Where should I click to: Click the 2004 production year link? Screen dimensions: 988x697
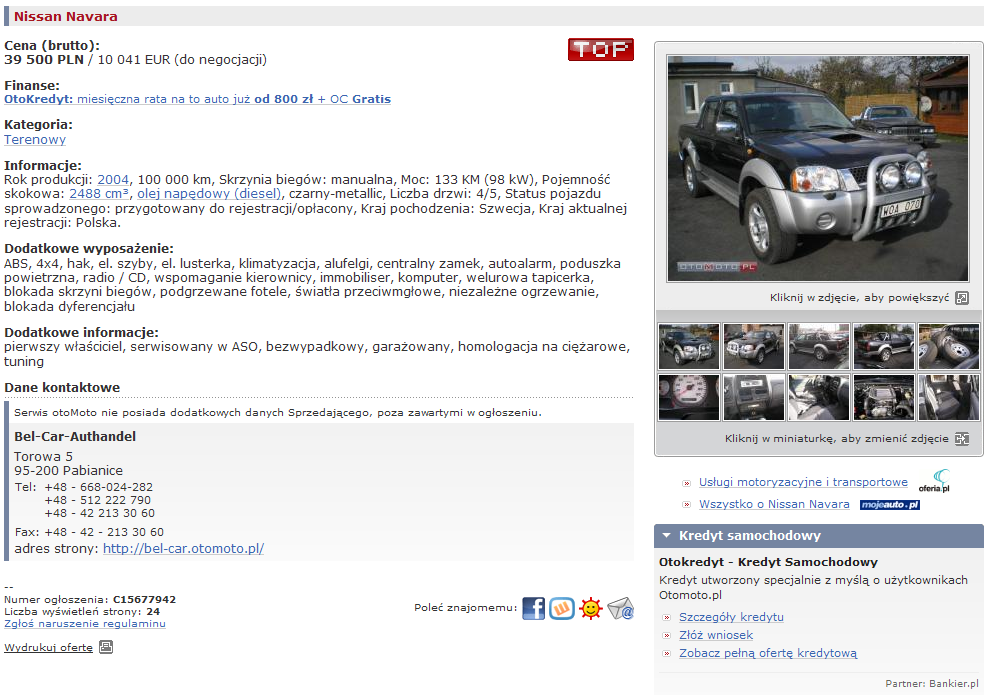(x=113, y=180)
